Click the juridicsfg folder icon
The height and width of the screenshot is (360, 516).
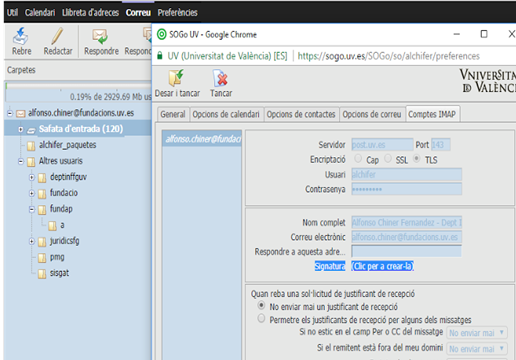42,242
